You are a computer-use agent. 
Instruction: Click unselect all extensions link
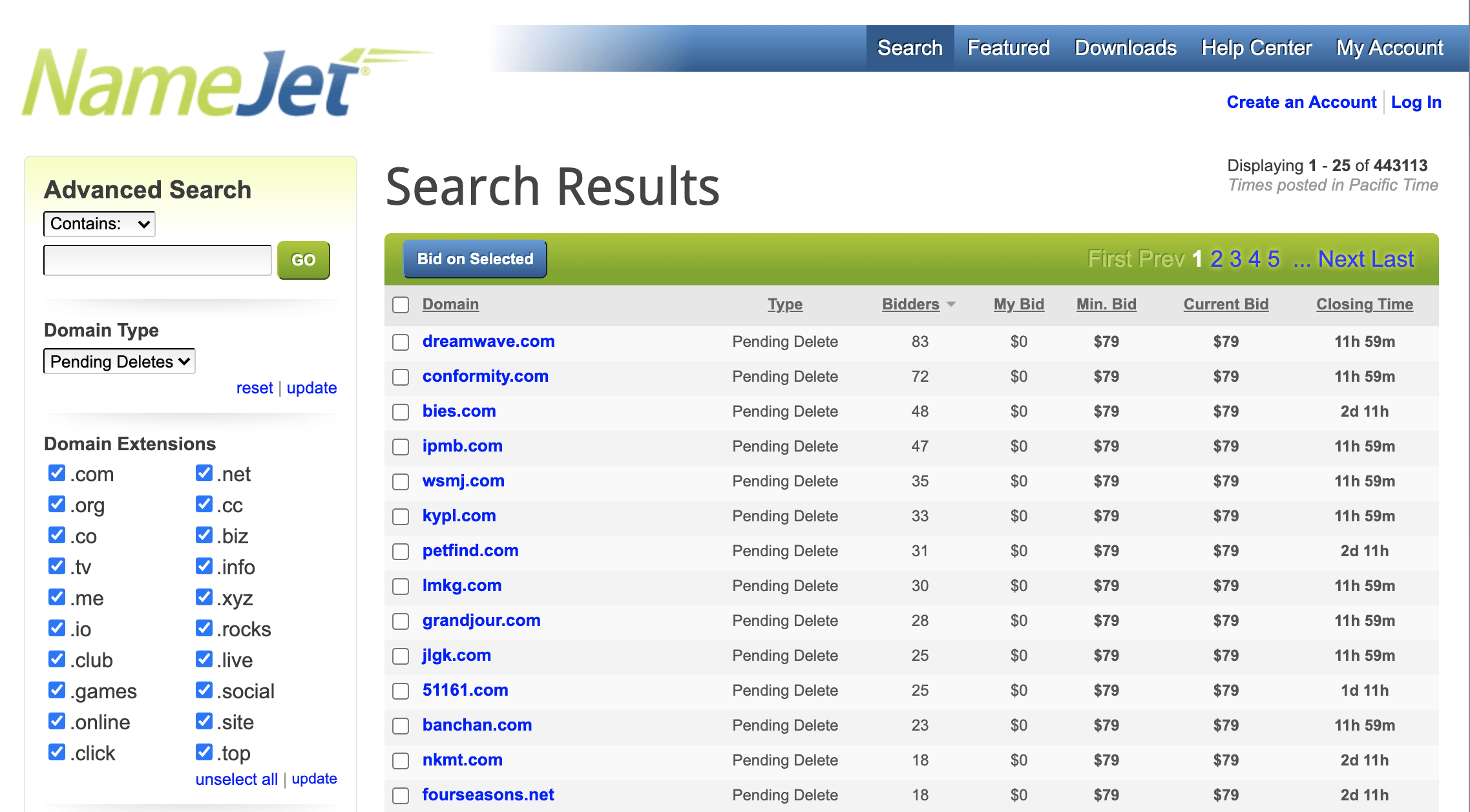coord(236,779)
